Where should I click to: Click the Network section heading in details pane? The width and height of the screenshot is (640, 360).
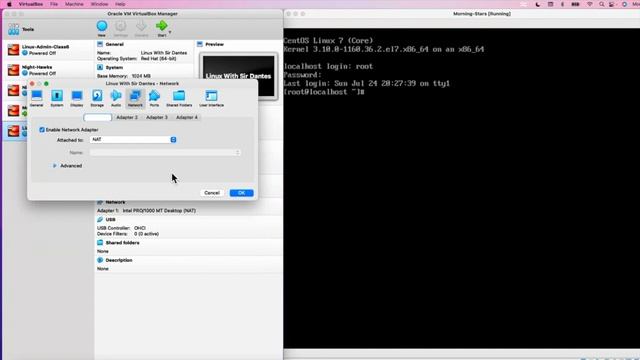(115, 202)
